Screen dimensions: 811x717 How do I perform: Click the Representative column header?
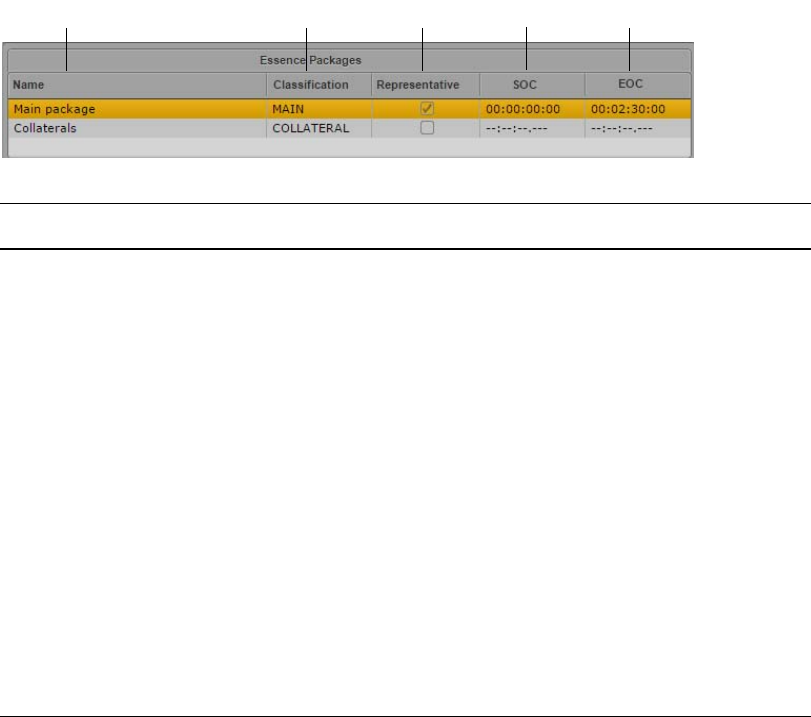tap(425, 85)
